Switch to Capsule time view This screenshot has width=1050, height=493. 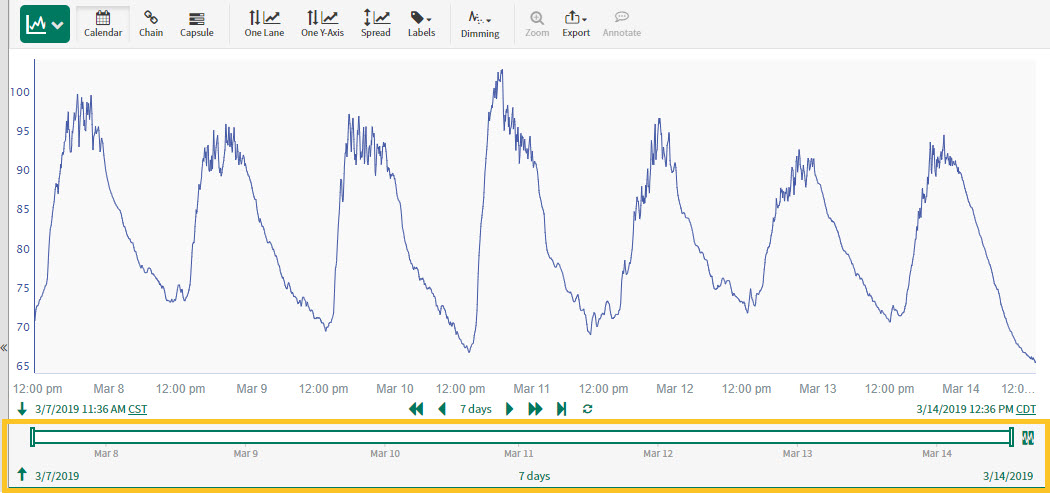click(x=196, y=23)
